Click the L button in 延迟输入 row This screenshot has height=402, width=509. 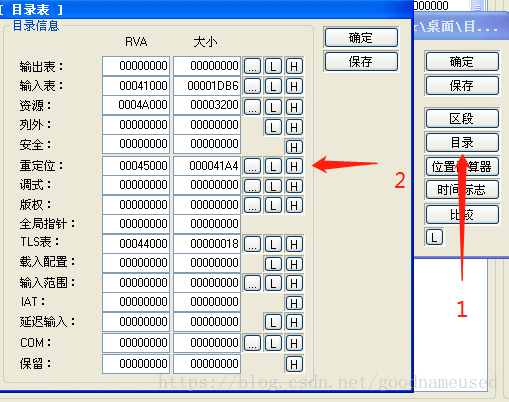pos(273,322)
